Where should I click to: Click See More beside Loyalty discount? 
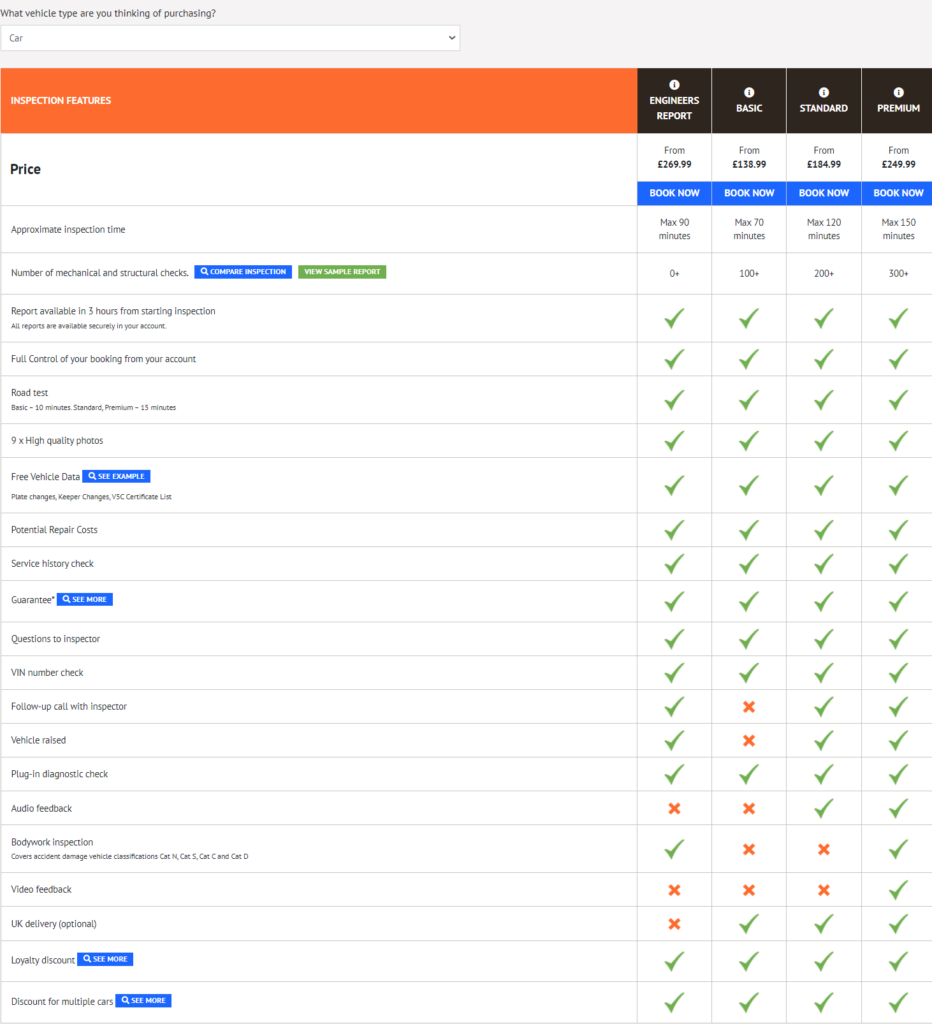click(105, 959)
